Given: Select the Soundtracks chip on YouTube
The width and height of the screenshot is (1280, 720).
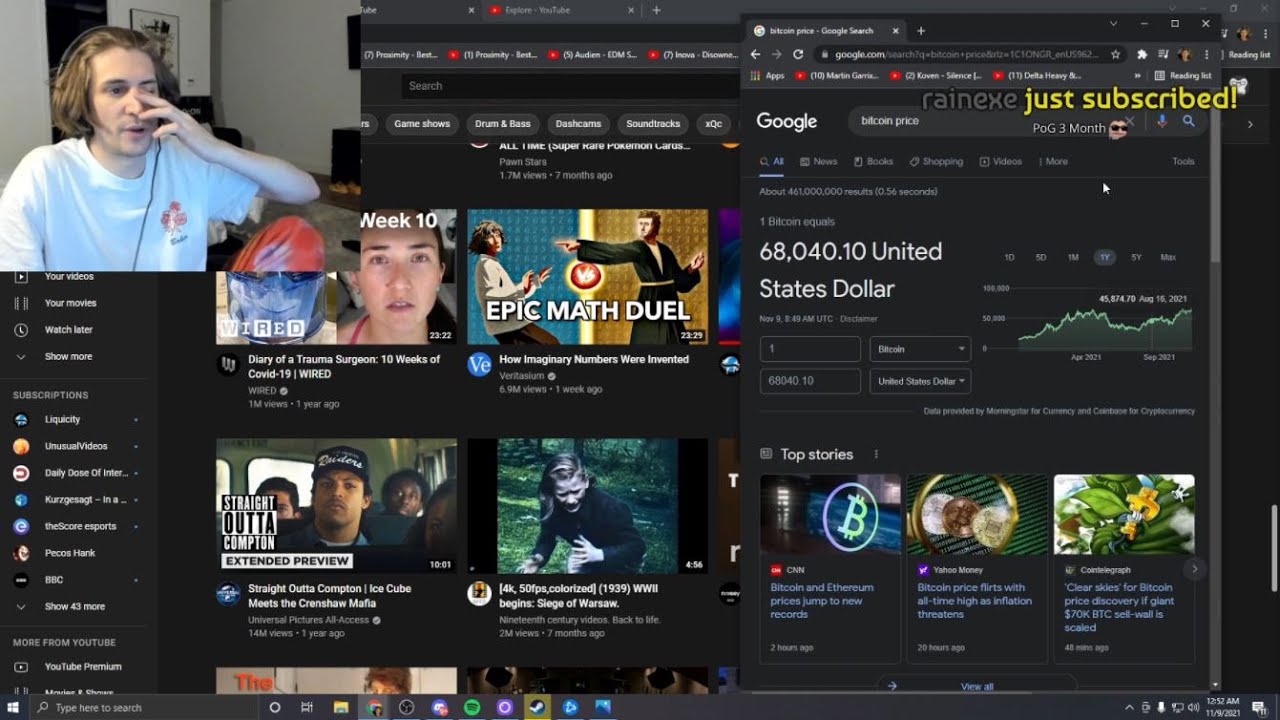Looking at the screenshot, I should pos(653,124).
